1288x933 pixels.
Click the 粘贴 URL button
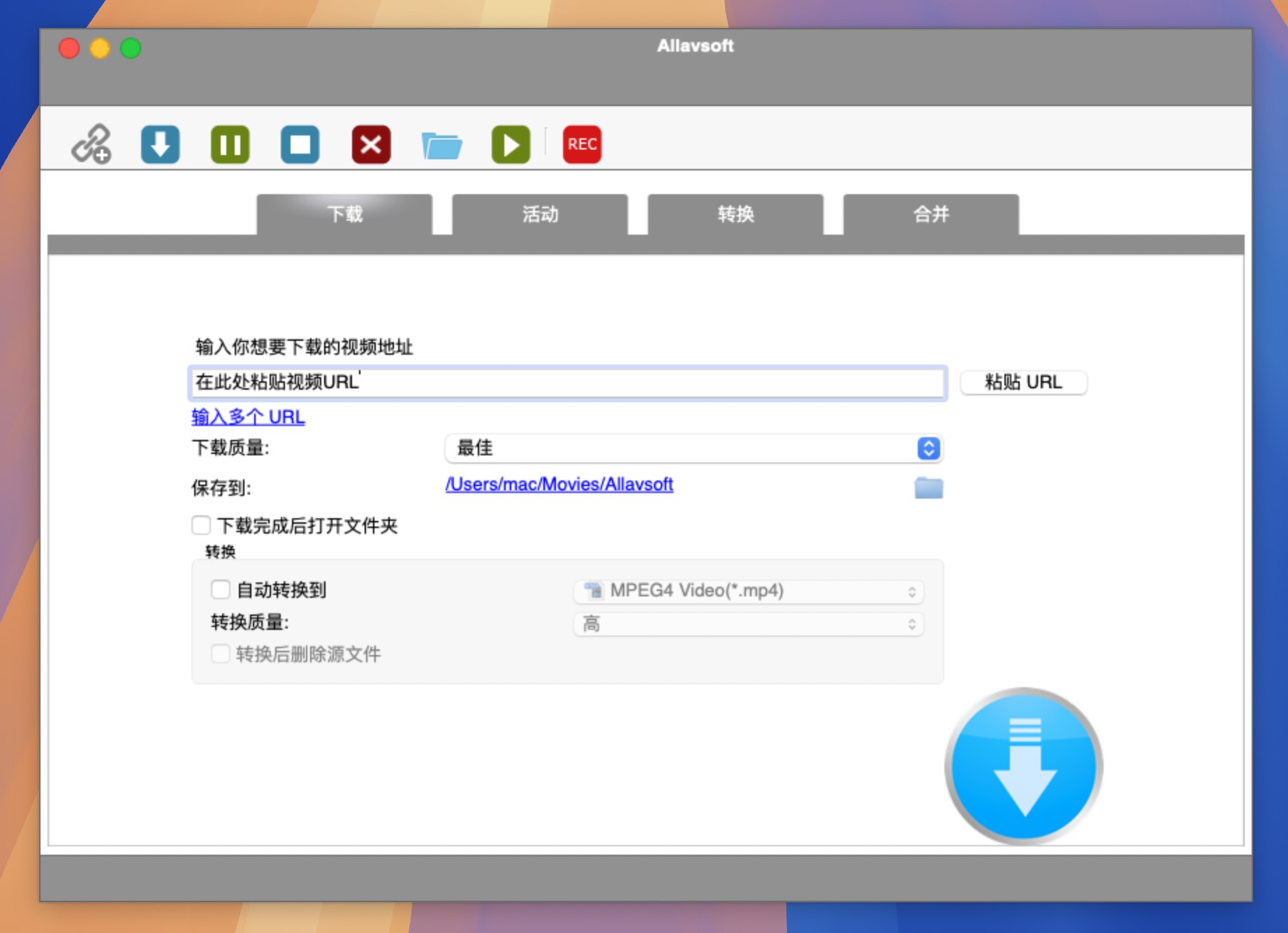[x=1023, y=382]
